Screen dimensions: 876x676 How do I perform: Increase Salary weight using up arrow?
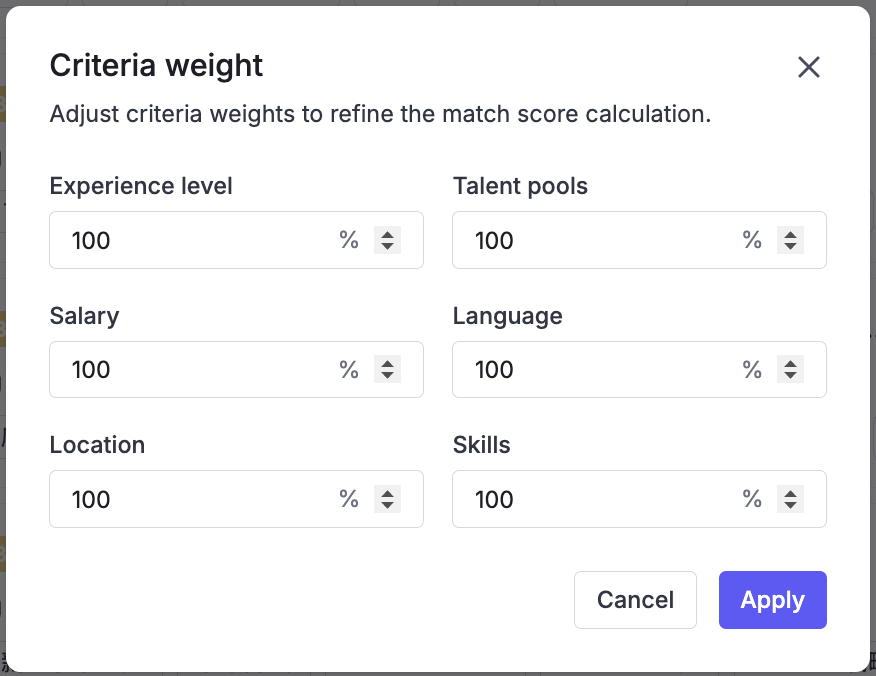point(387,363)
